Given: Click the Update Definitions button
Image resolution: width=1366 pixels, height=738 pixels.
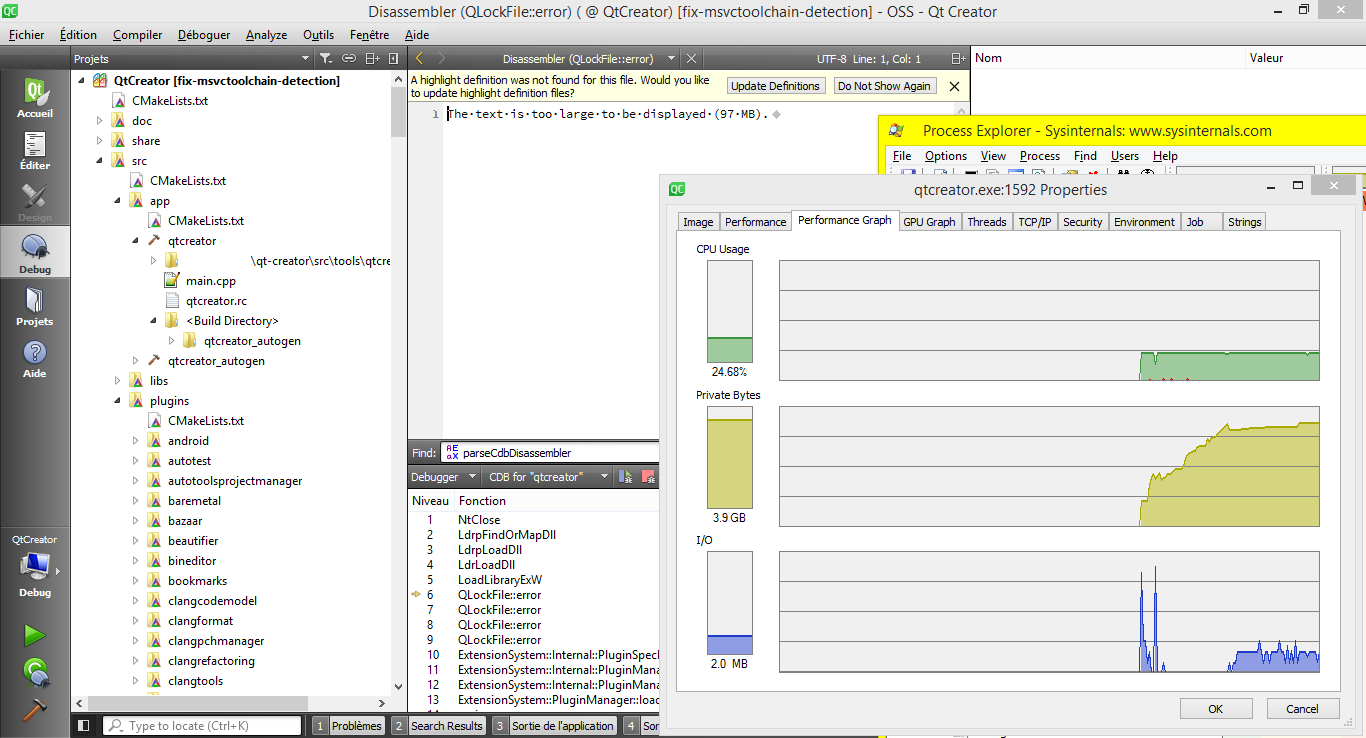Looking at the screenshot, I should pyautogui.click(x=775, y=86).
